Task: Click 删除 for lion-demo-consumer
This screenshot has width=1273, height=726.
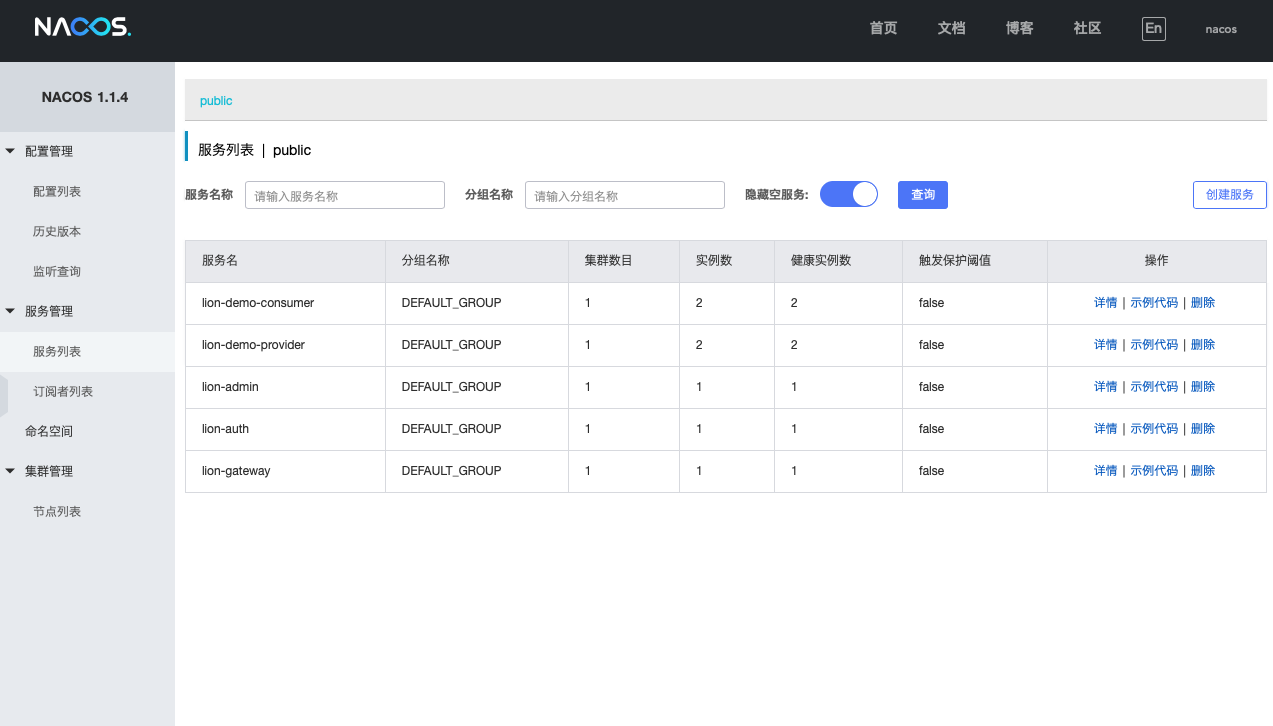Action: pos(1203,303)
